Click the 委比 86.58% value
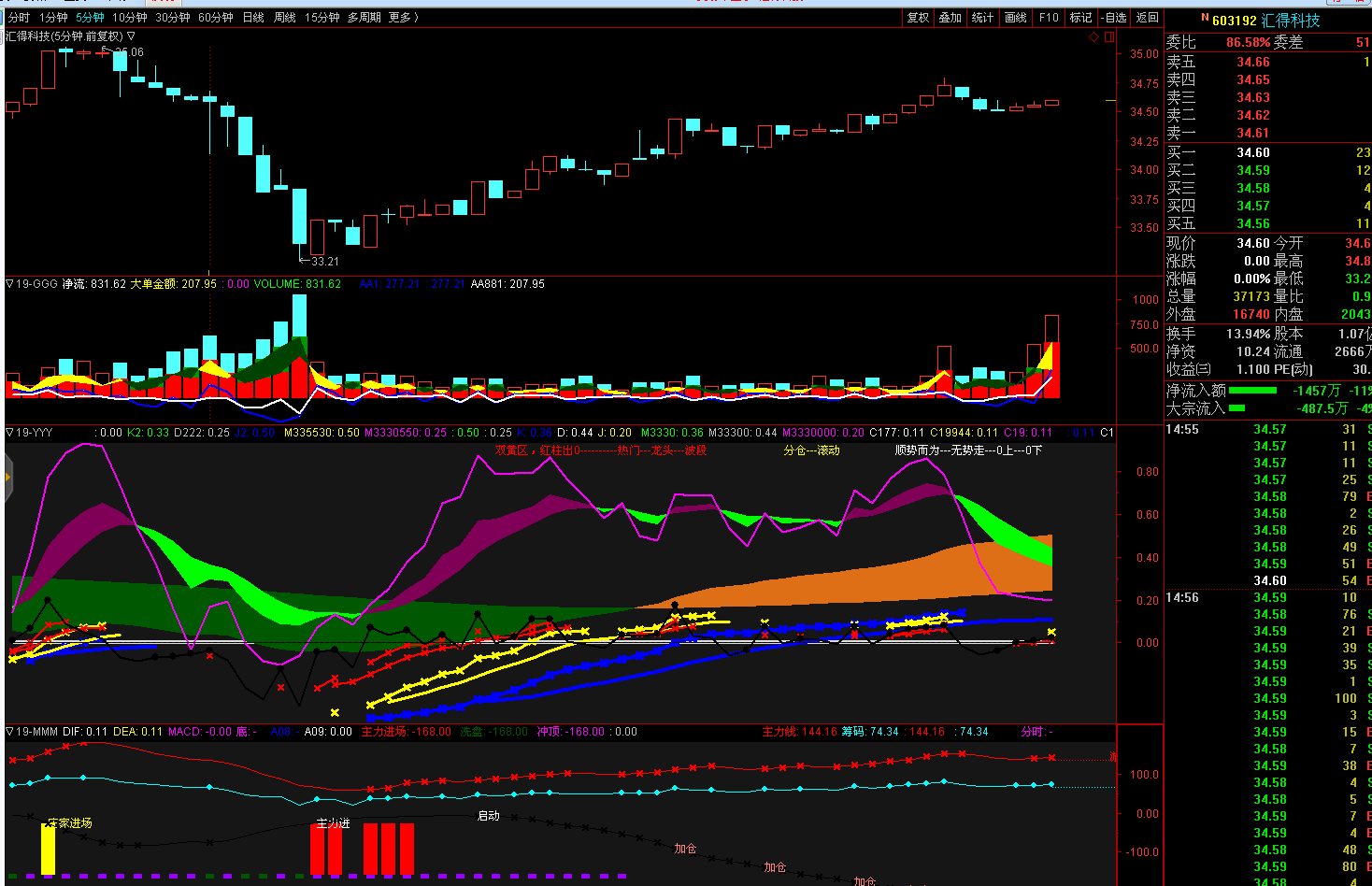Screen dimensions: 1372x886 click(1249, 43)
